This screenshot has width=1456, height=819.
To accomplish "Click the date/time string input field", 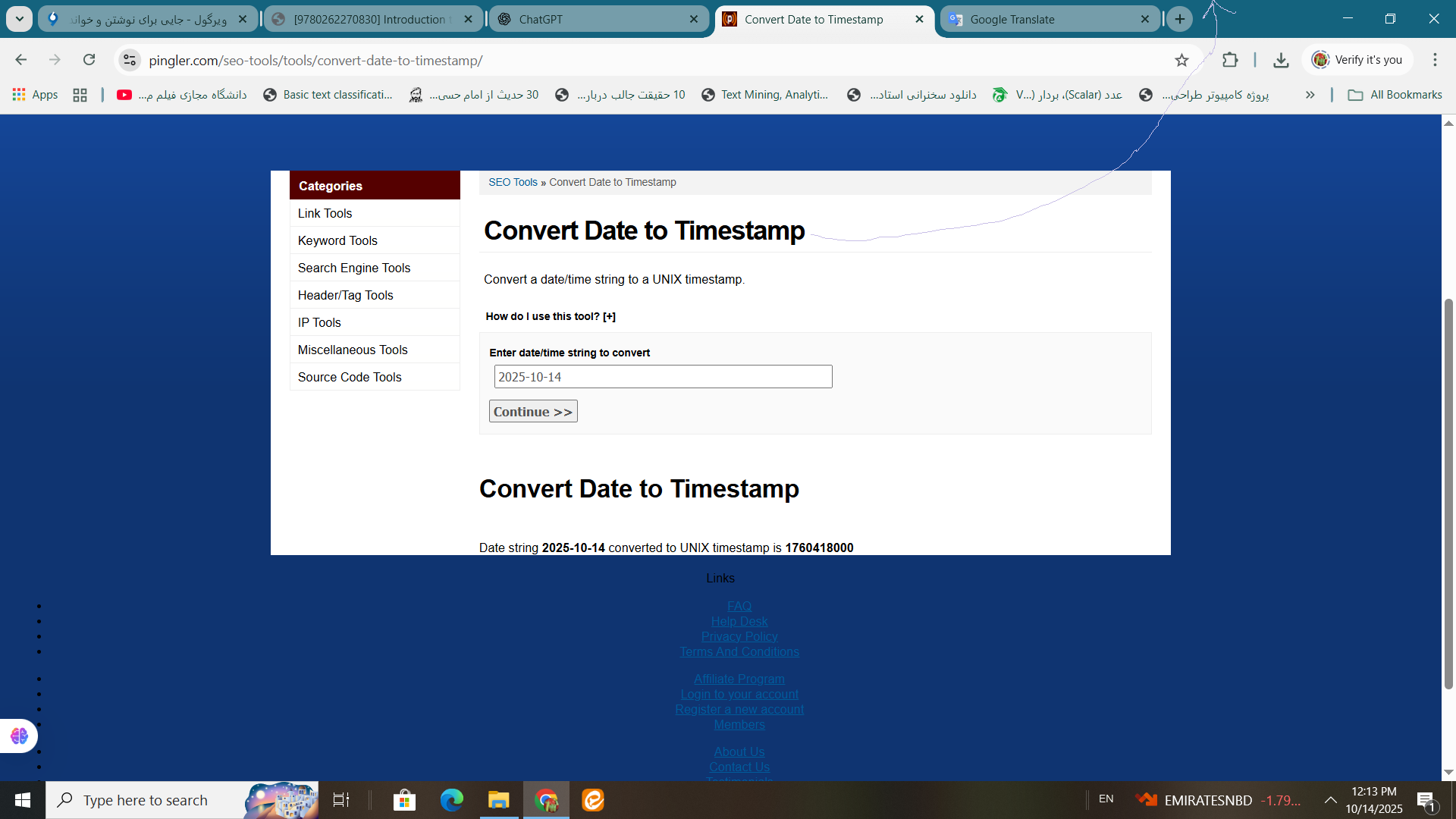I will coord(663,377).
